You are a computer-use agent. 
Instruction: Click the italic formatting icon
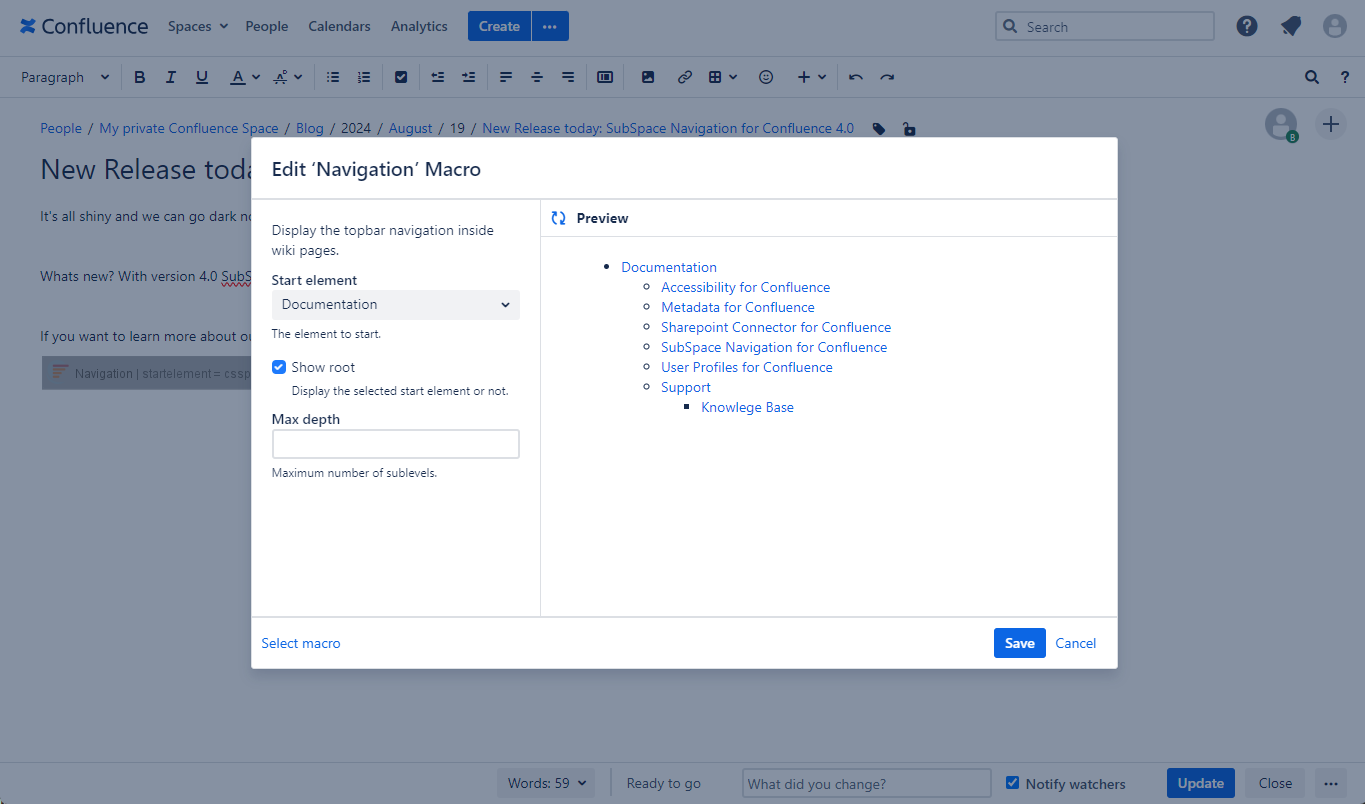click(x=171, y=77)
